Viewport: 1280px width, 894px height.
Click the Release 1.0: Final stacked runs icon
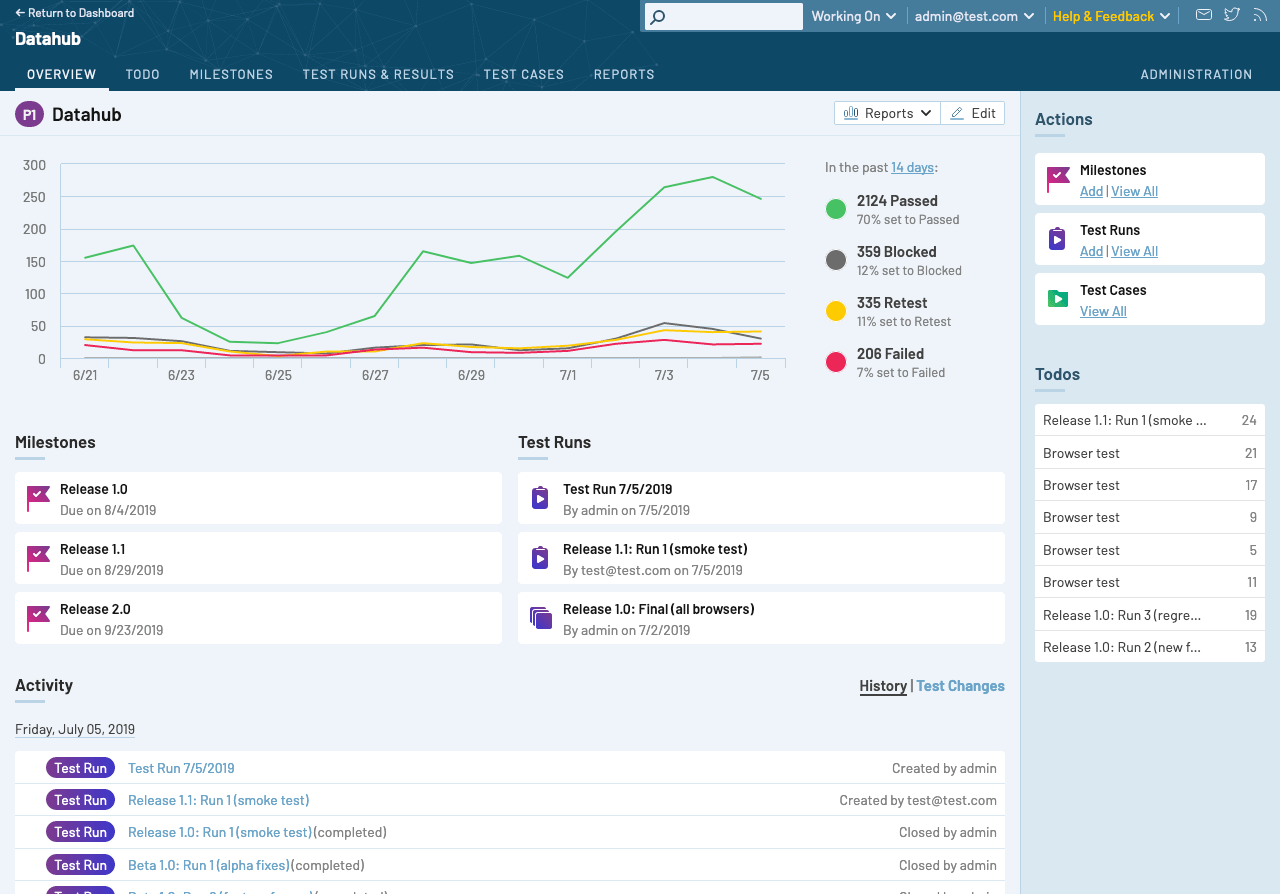[540, 618]
